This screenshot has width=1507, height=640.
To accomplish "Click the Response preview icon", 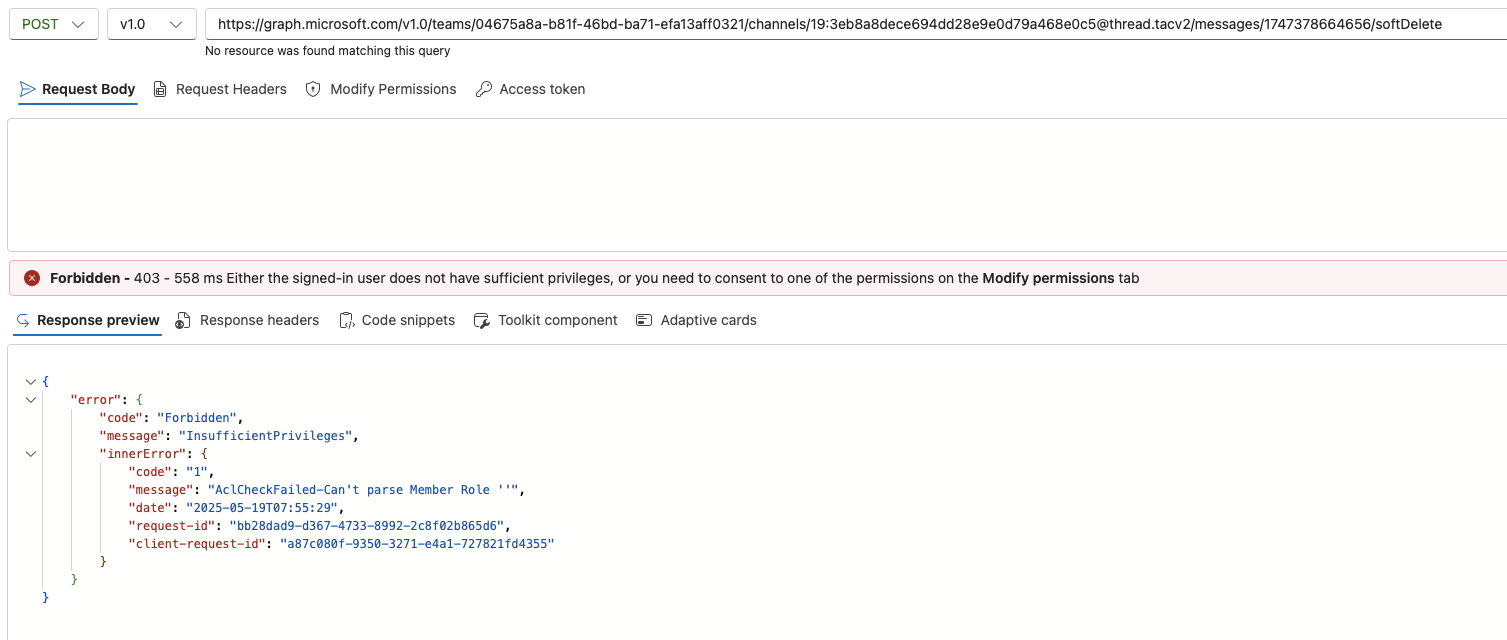I will click(x=23, y=320).
